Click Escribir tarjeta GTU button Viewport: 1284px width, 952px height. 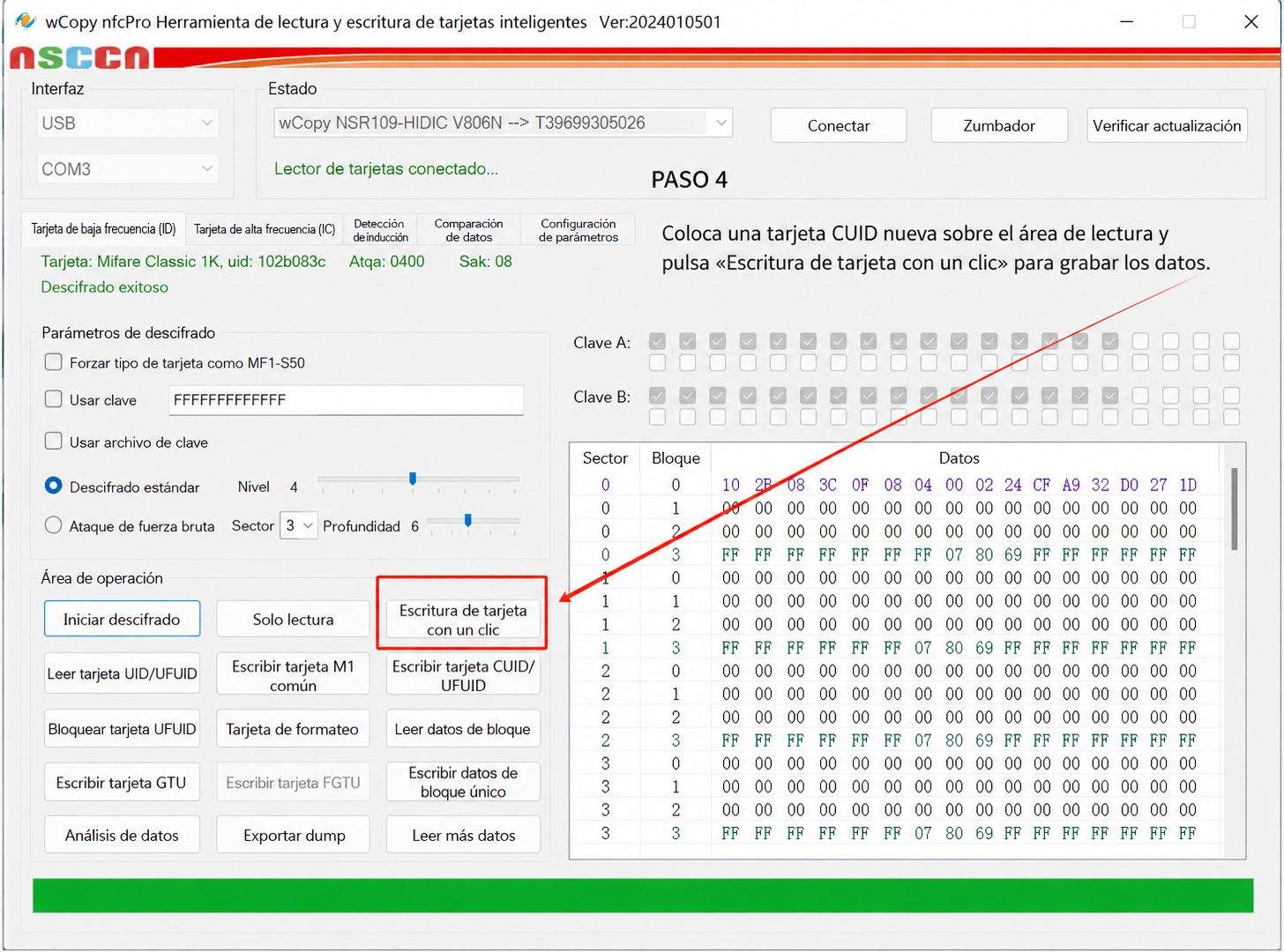pos(122,782)
